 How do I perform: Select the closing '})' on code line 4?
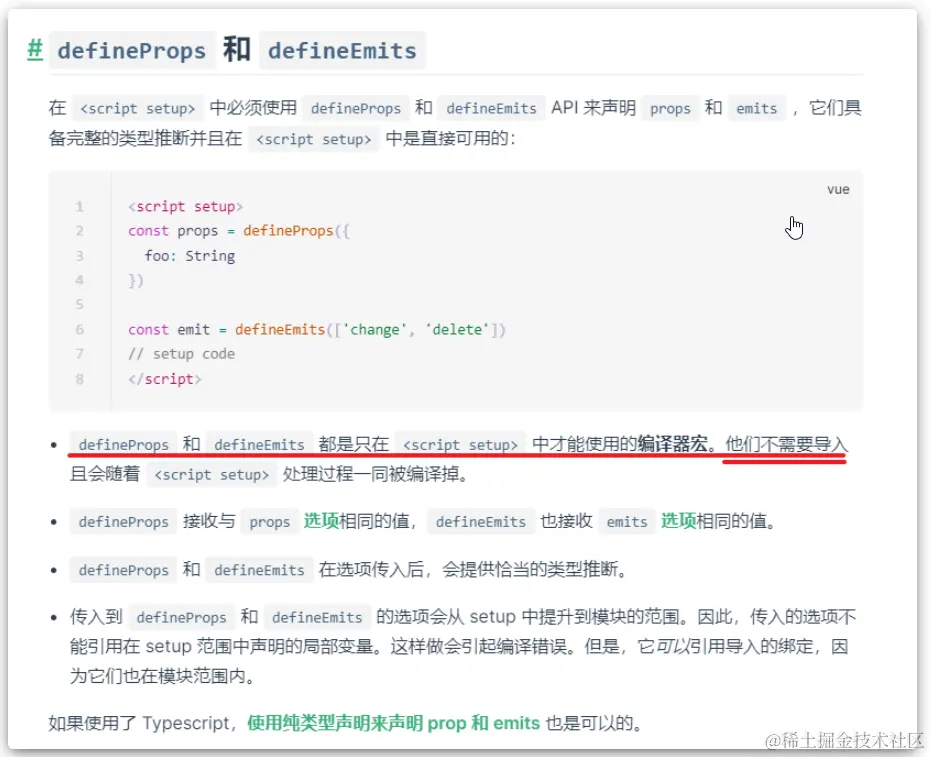pos(136,280)
